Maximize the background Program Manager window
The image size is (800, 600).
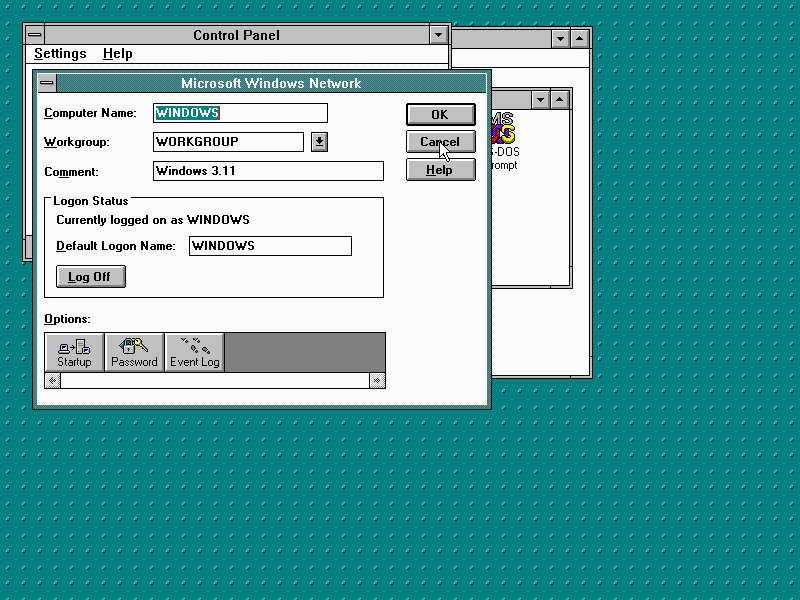pos(581,39)
